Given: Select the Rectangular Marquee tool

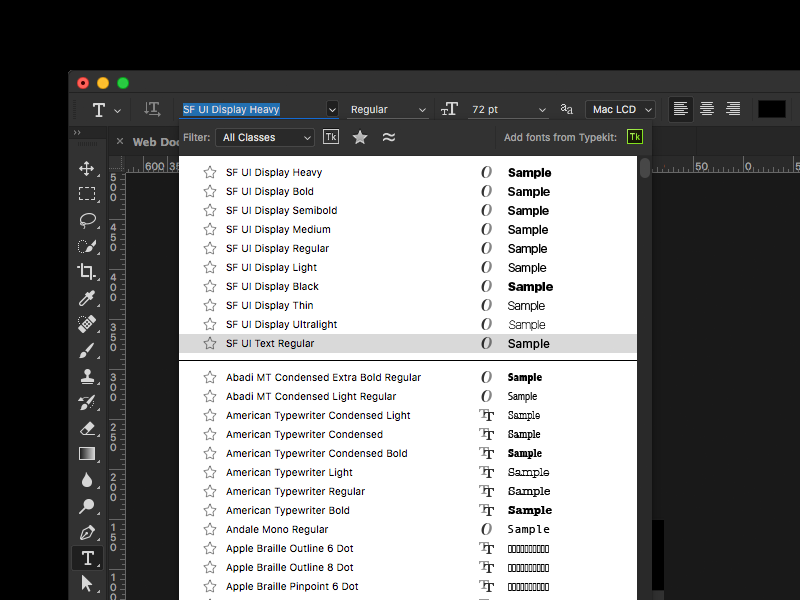Looking at the screenshot, I should [x=87, y=194].
